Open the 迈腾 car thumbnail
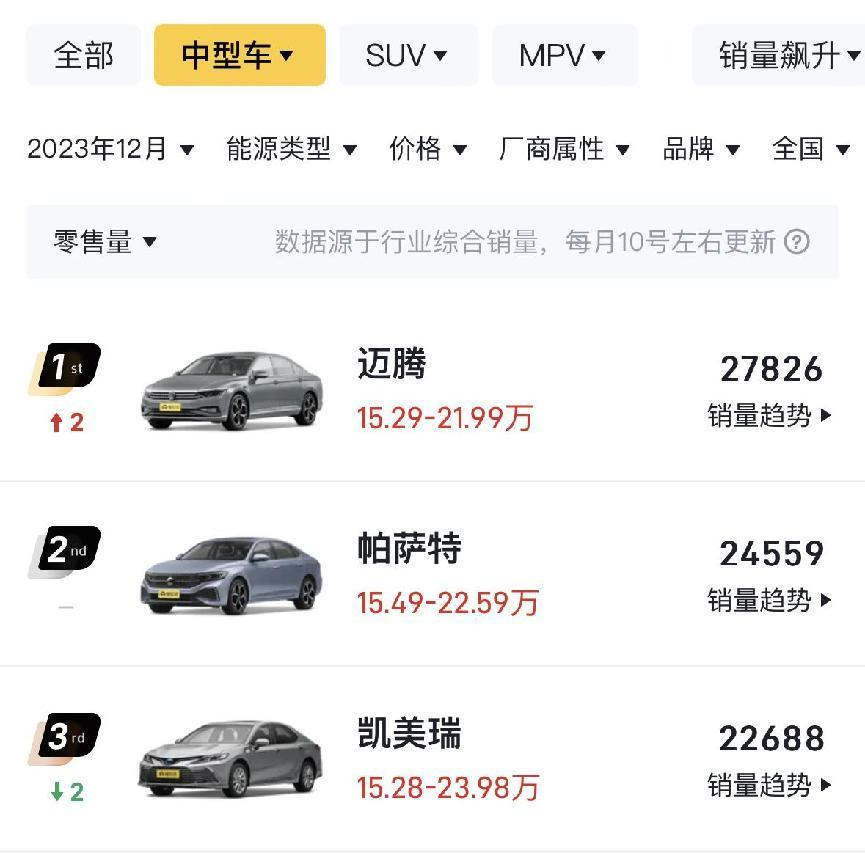The image size is (865, 853). (232, 391)
